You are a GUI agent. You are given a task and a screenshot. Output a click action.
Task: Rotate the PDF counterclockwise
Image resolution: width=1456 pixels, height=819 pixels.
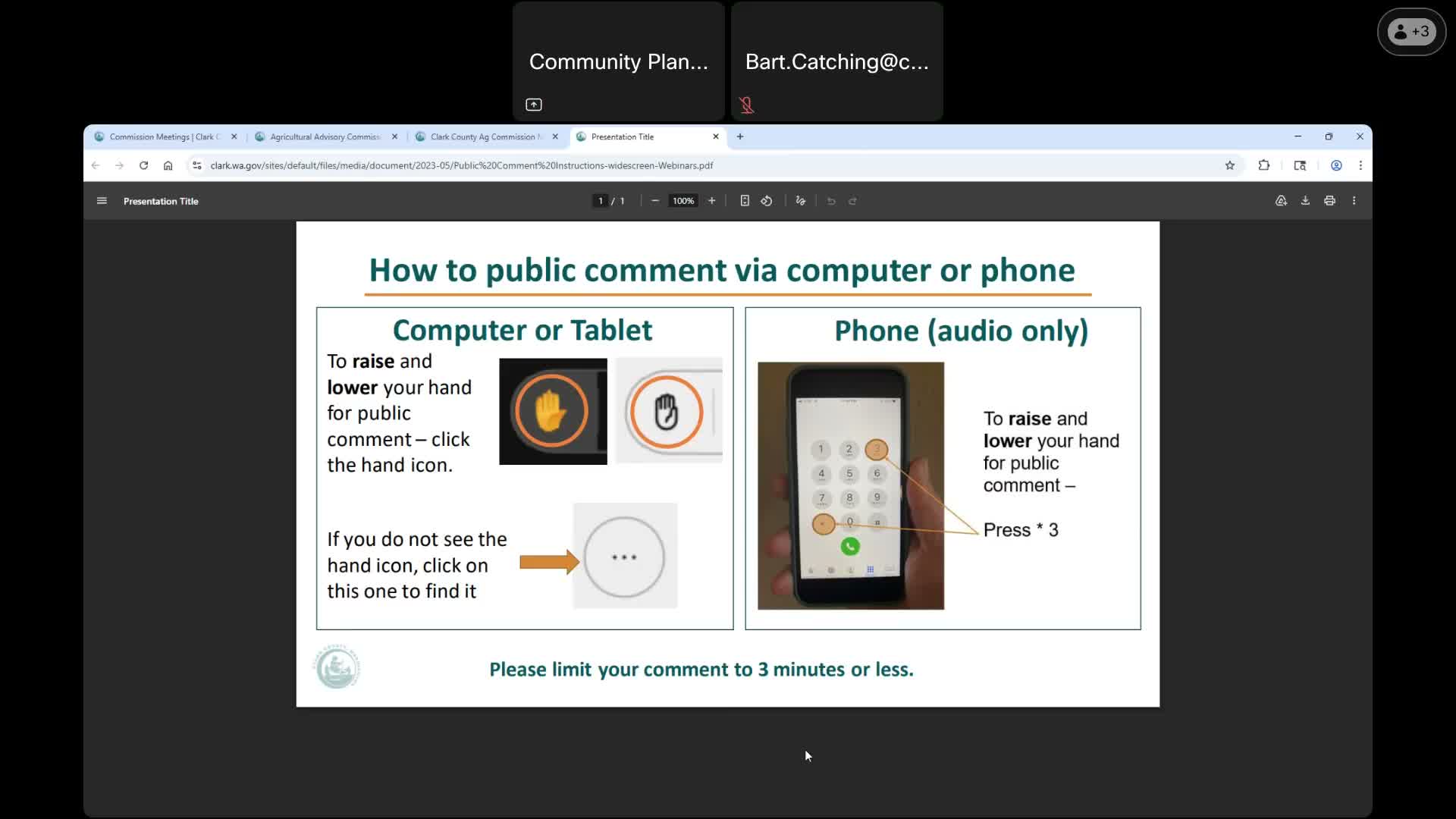(x=767, y=201)
